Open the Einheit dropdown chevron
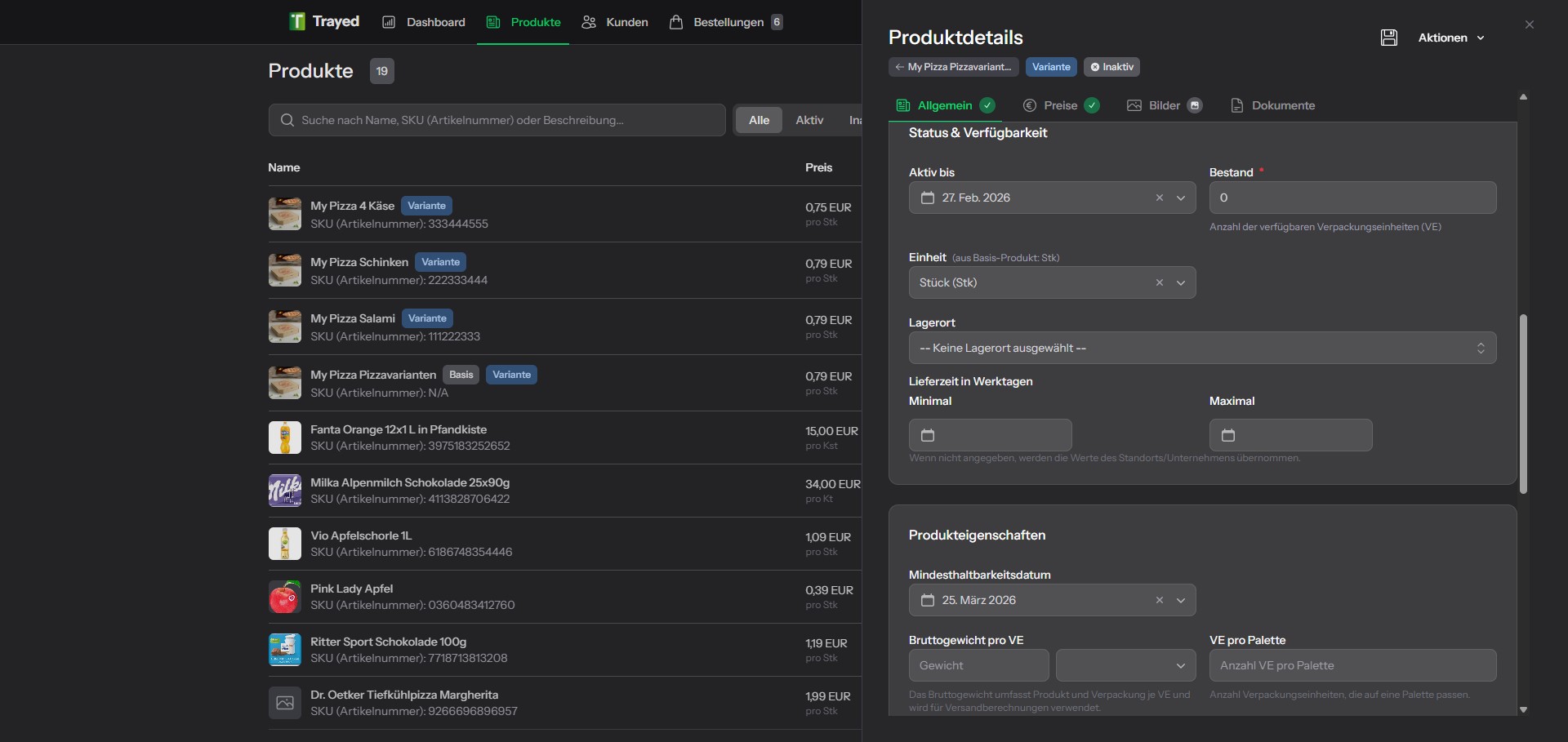The height and width of the screenshot is (742, 1568). (x=1181, y=282)
